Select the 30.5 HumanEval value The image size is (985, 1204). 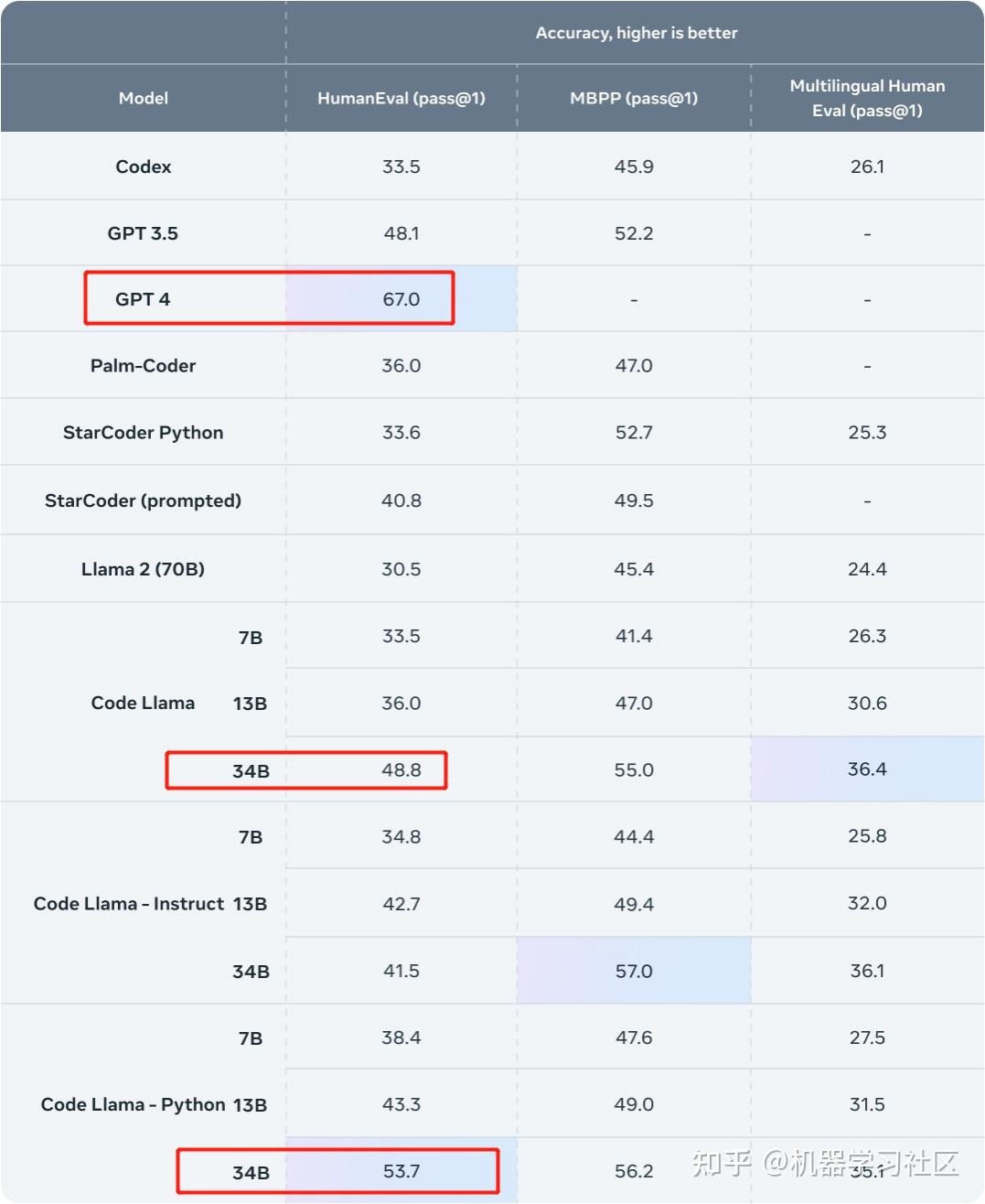[x=401, y=569]
